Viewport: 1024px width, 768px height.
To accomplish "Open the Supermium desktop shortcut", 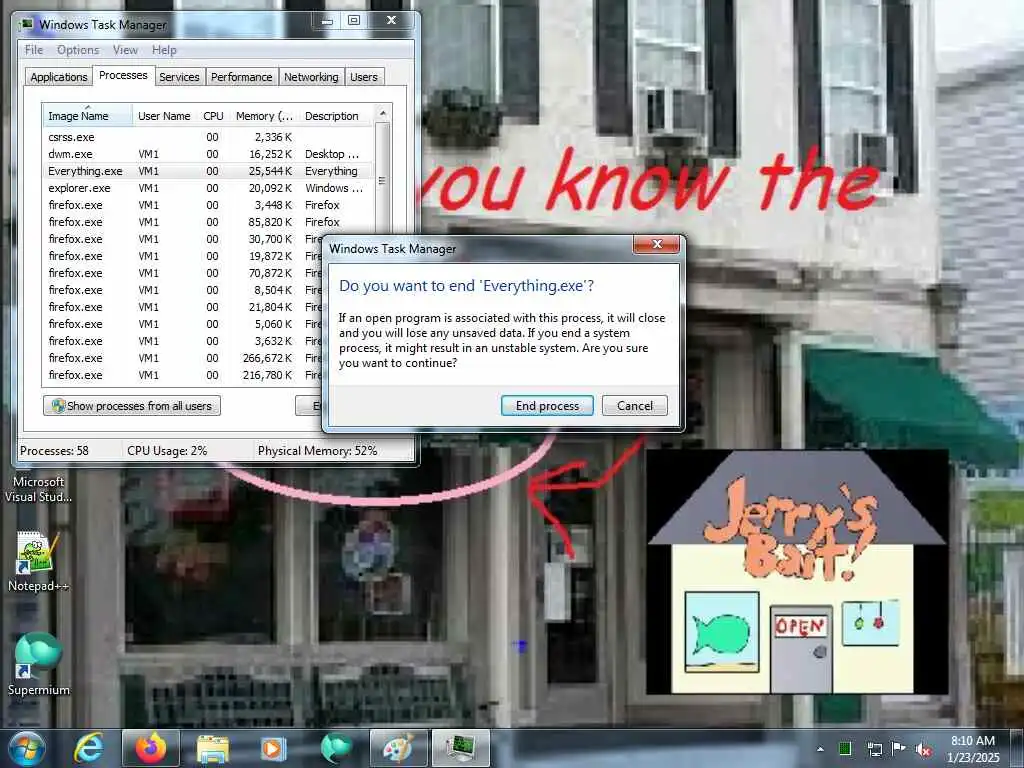I will [38, 663].
